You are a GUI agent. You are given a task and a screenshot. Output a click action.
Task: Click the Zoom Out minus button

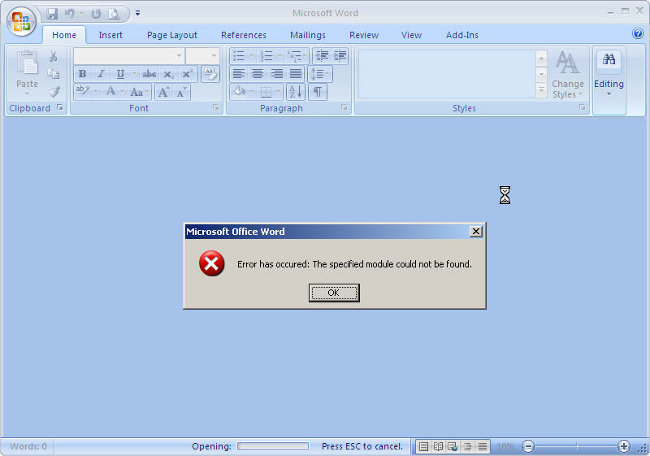(x=528, y=446)
